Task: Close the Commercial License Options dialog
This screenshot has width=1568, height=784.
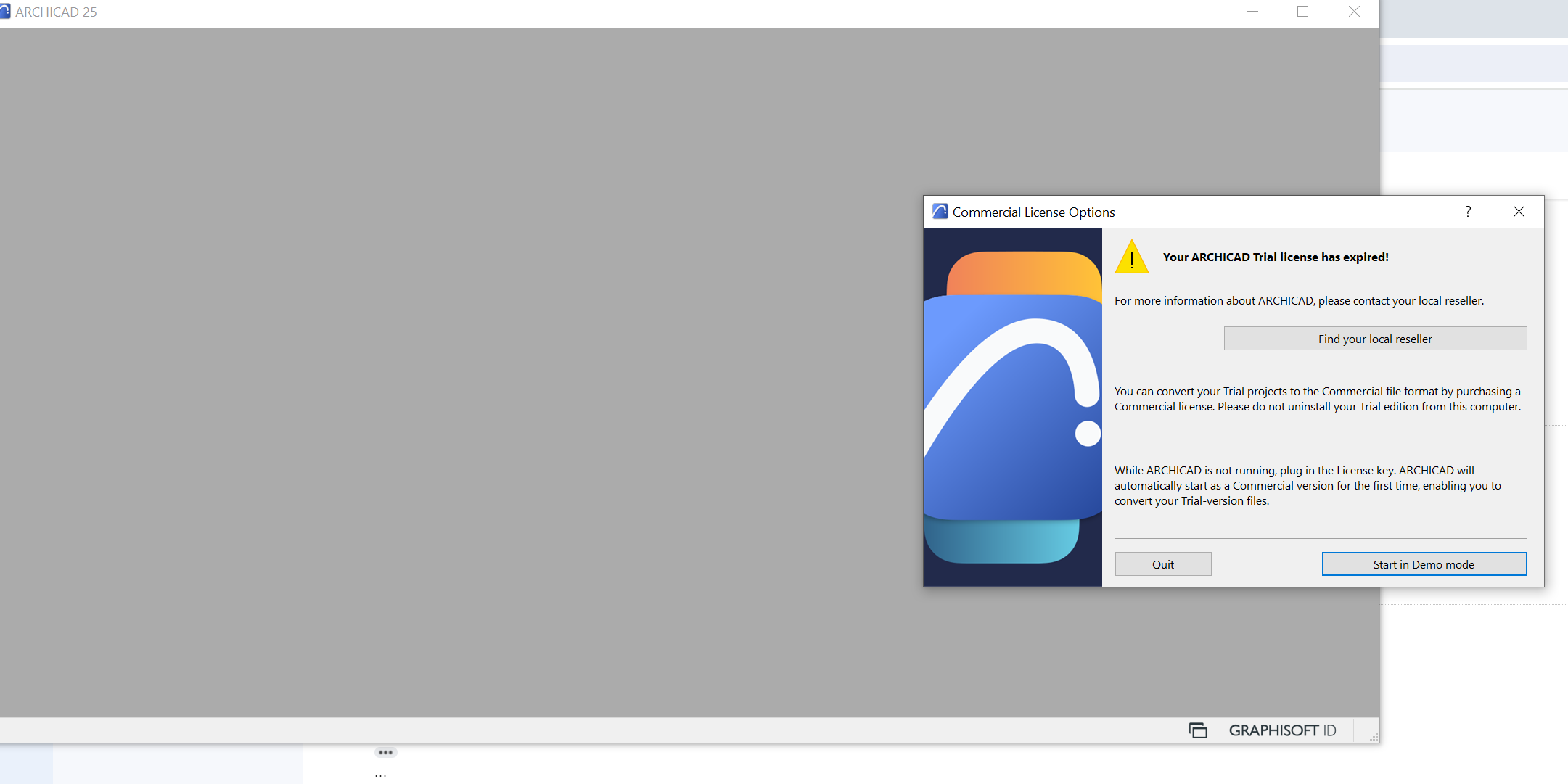Action: point(1519,212)
